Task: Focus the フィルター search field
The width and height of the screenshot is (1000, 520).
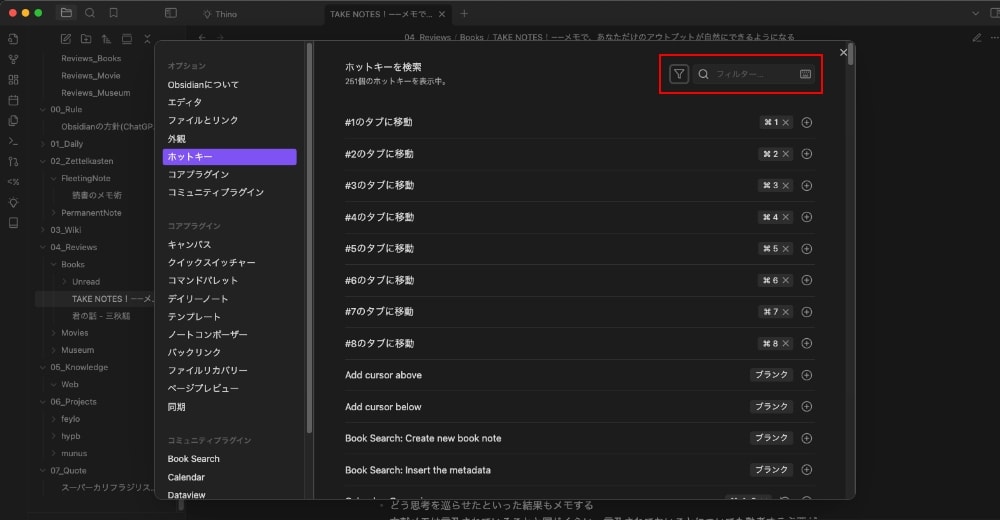Action: click(x=754, y=74)
